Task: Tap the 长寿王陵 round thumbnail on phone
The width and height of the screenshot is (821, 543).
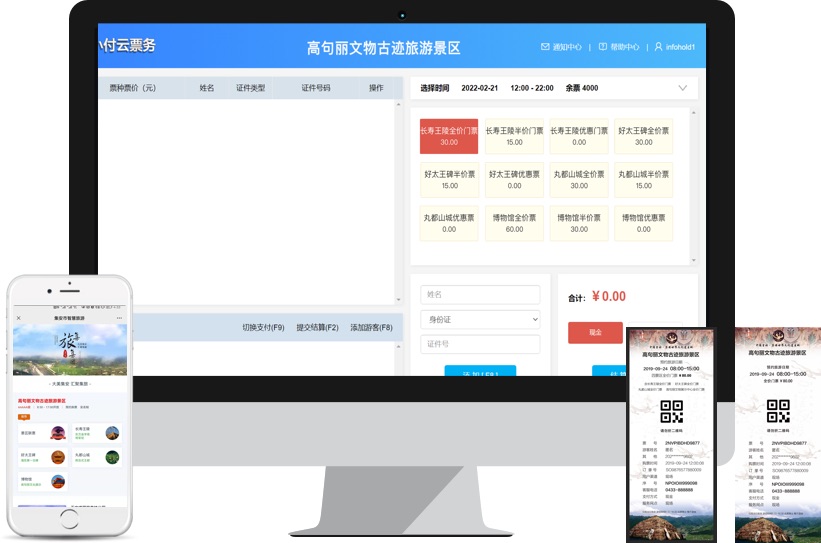Action: [x=112, y=433]
